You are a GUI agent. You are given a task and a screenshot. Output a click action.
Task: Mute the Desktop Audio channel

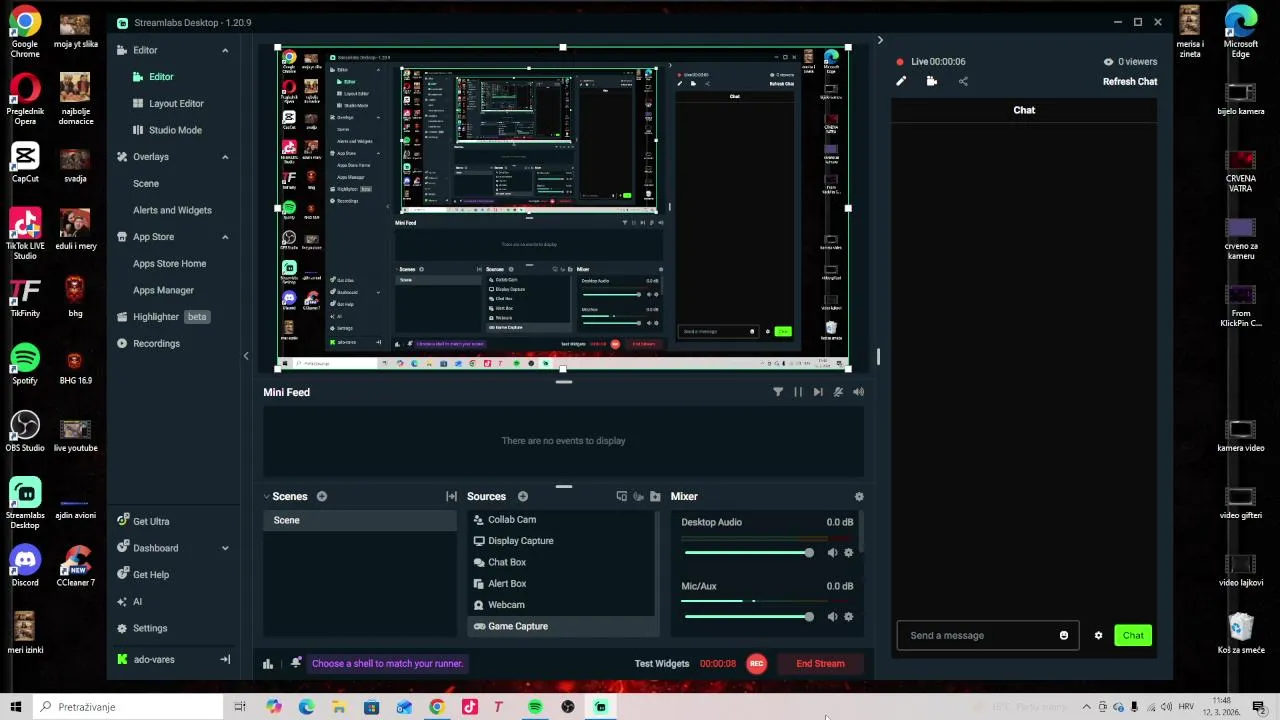click(x=832, y=553)
